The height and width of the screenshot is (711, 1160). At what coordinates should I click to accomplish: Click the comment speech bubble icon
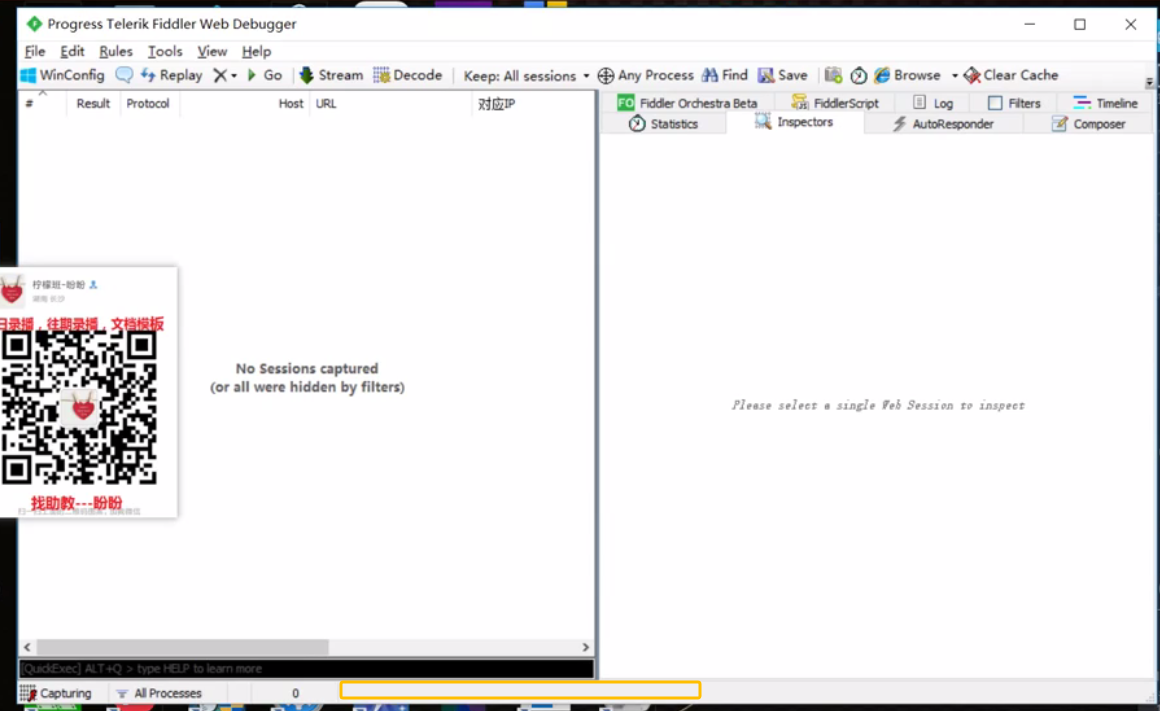coord(124,75)
